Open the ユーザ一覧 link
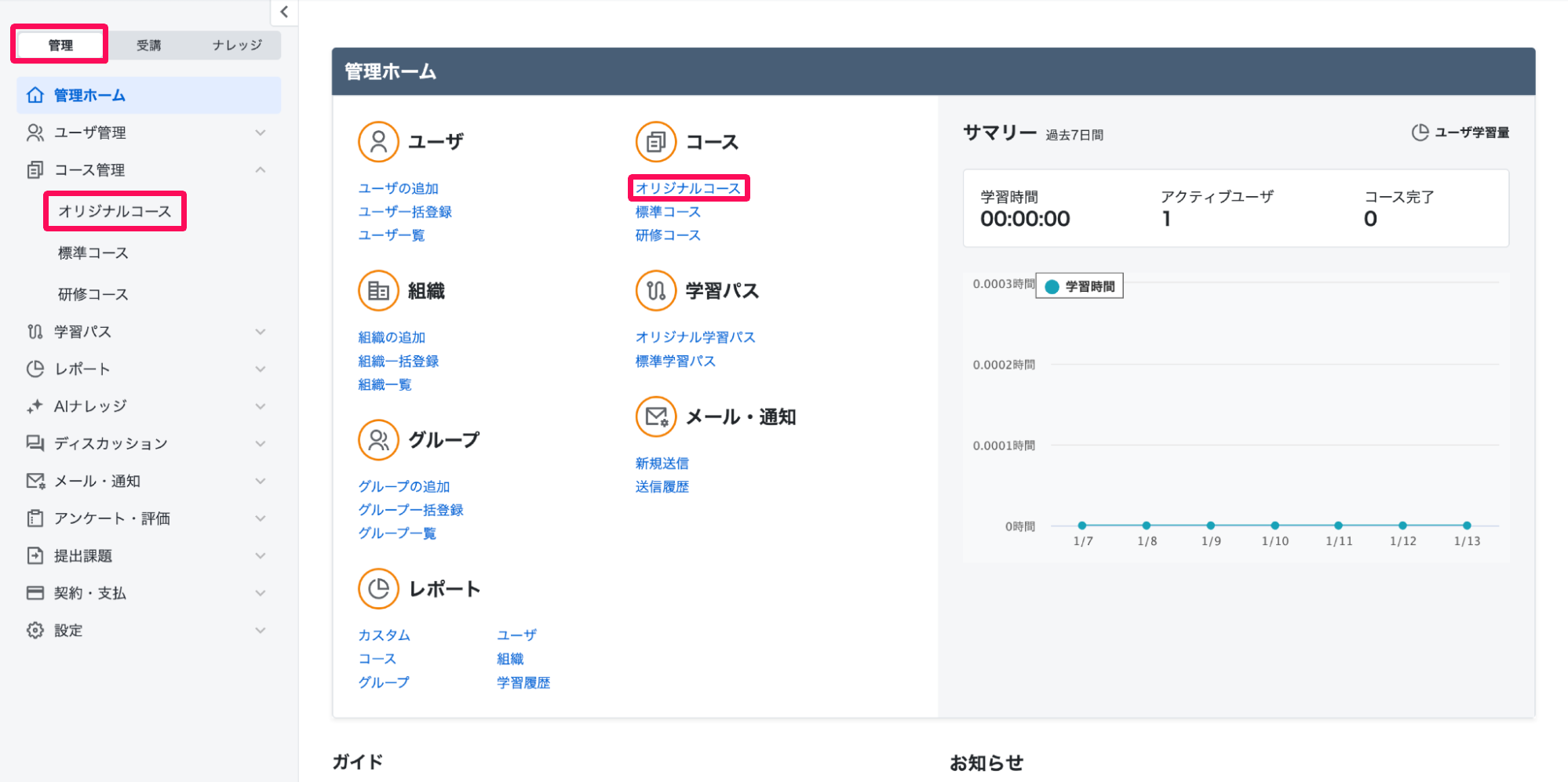The height and width of the screenshot is (782, 1568). 392,235
